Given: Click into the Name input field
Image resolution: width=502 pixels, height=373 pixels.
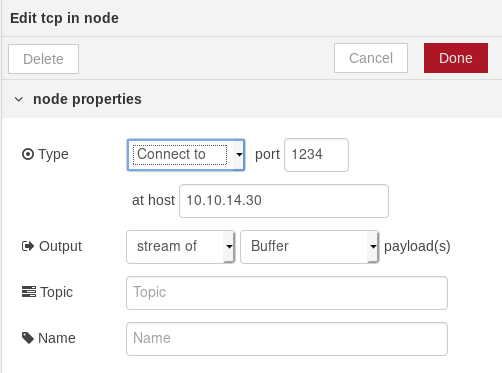Looking at the screenshot, I should (x=287, y=339).
